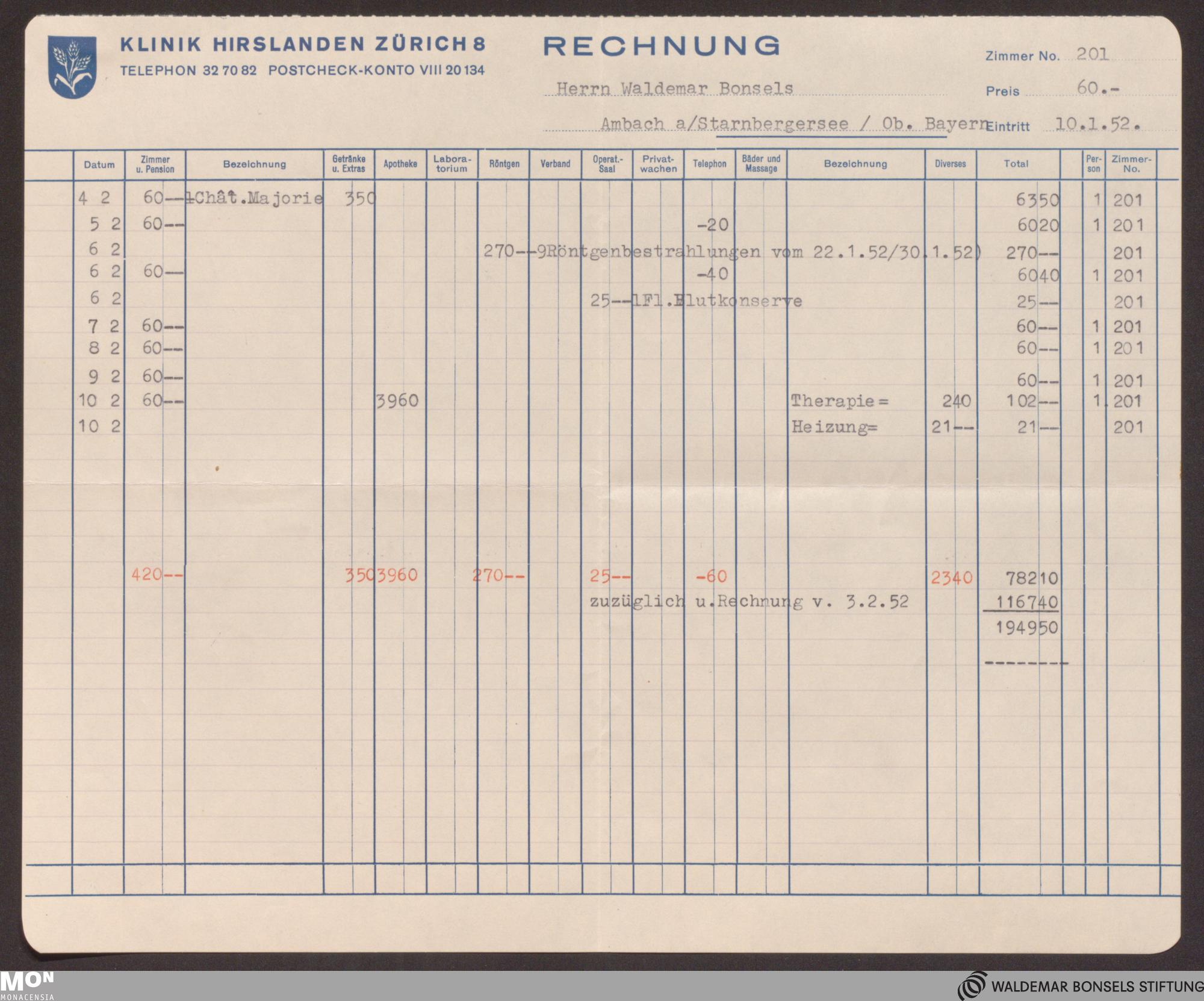Click the date "9 2" in the Datum column
This screenshot has height=1001, width=1204.
point(105,377)
